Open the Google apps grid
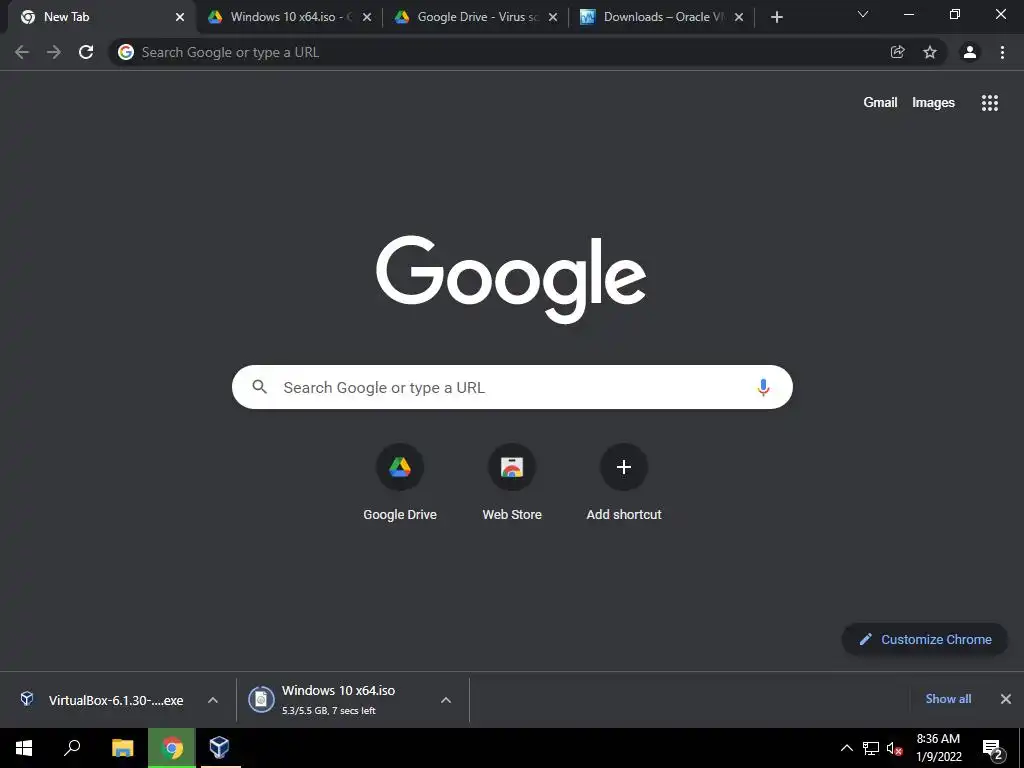 tap(989, 103)
